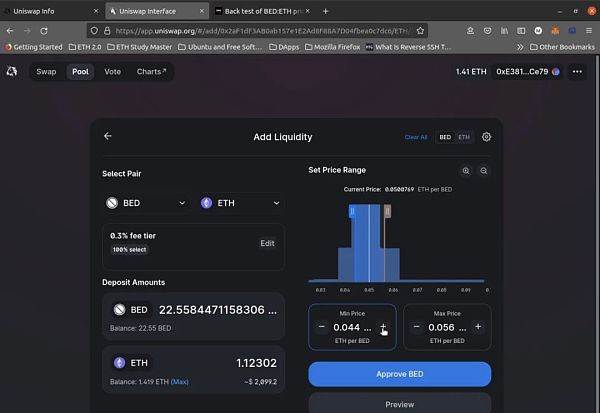This screenshot has height=413, width=600.
Task: Open transaction settings gear icon
Action: pos(486,137)
